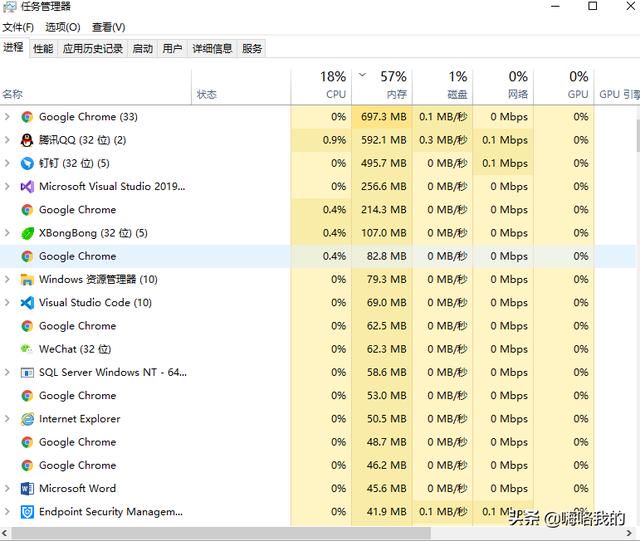Sort by the 磁盘 column header
The height and width of the screenshot is (541, 640).
(x=442, y=86)
